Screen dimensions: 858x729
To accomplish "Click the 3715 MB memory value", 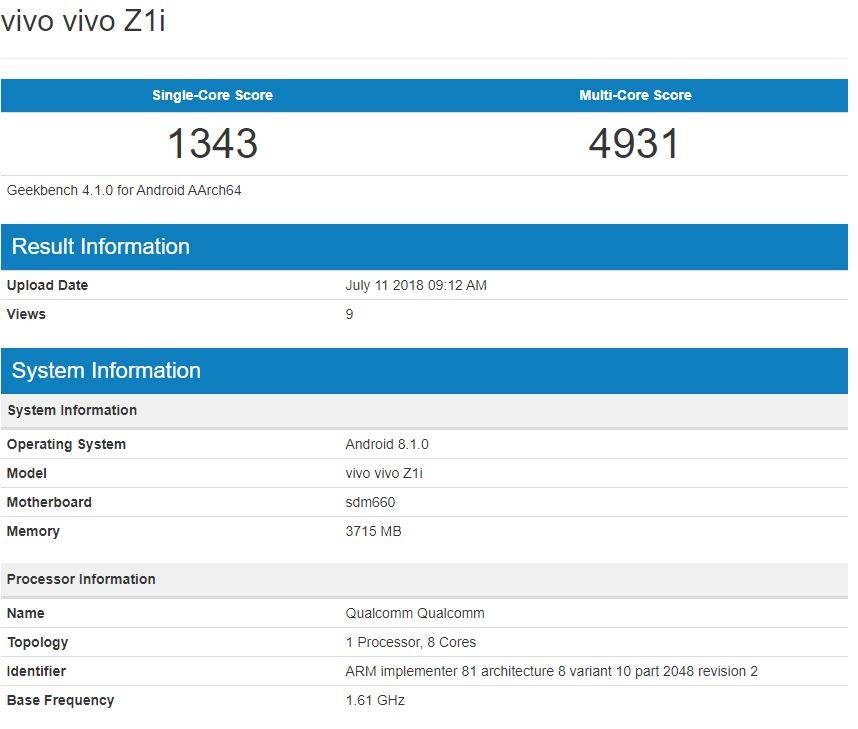I will (x=373, y=531).
